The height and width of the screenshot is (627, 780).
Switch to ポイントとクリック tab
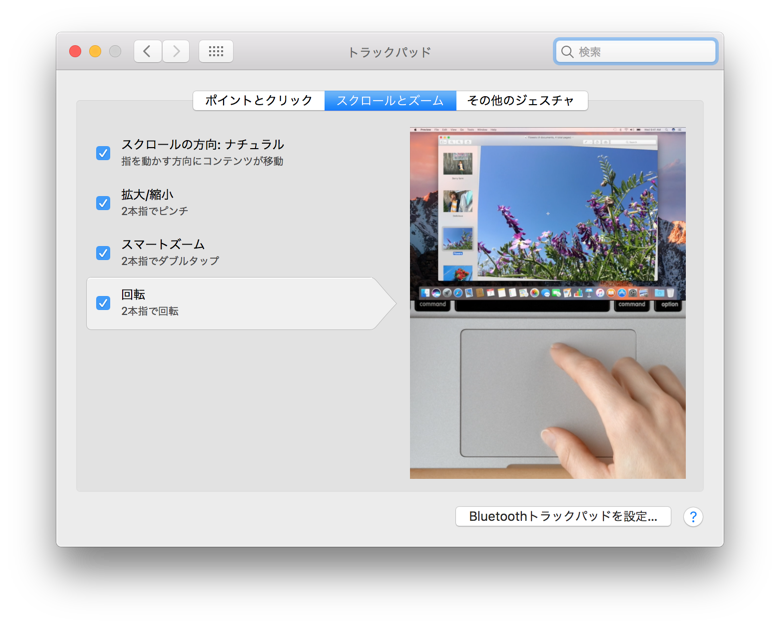point(259,101)
